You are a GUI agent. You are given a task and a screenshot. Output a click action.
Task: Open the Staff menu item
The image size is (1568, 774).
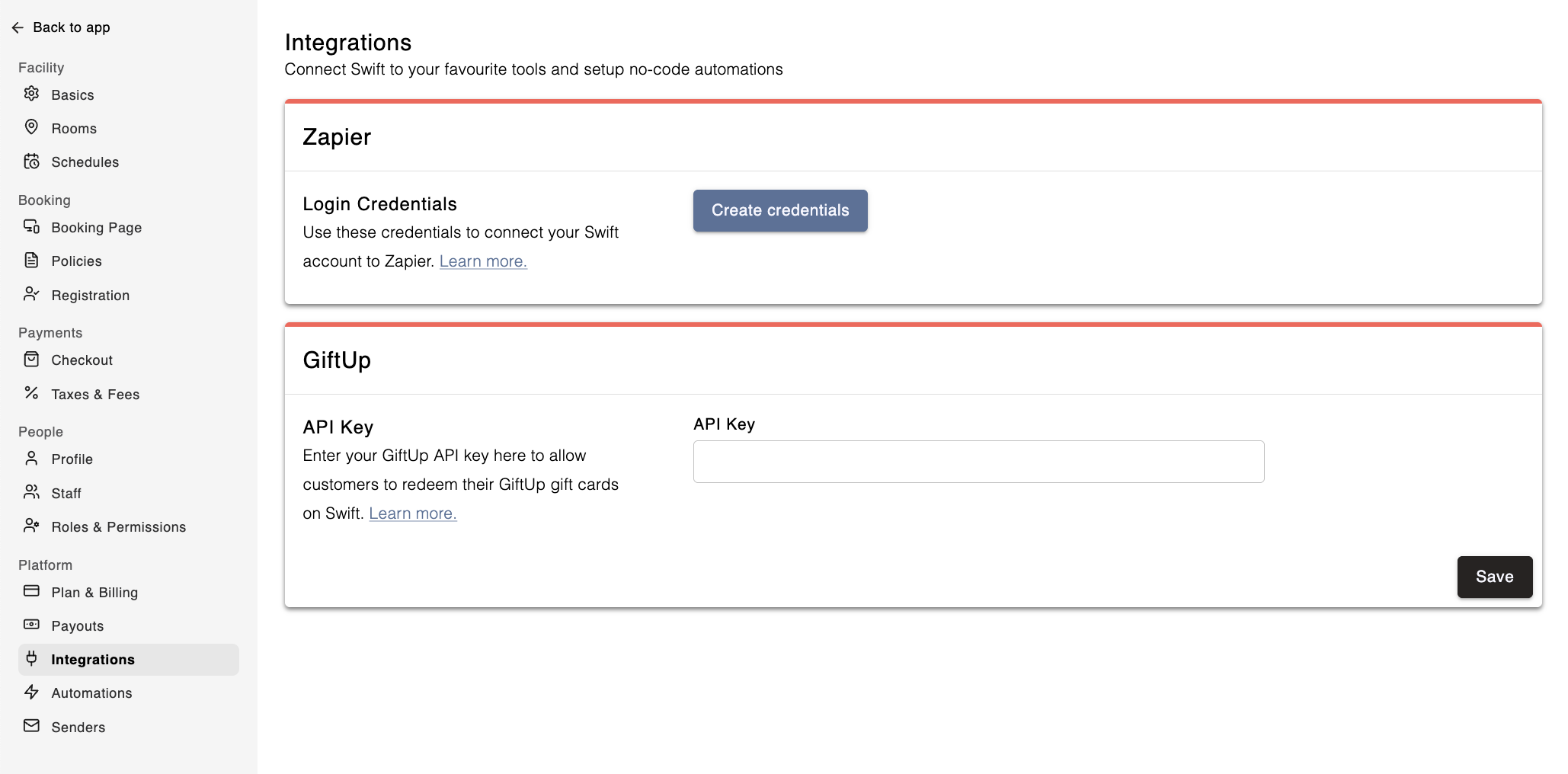(66, 494)
